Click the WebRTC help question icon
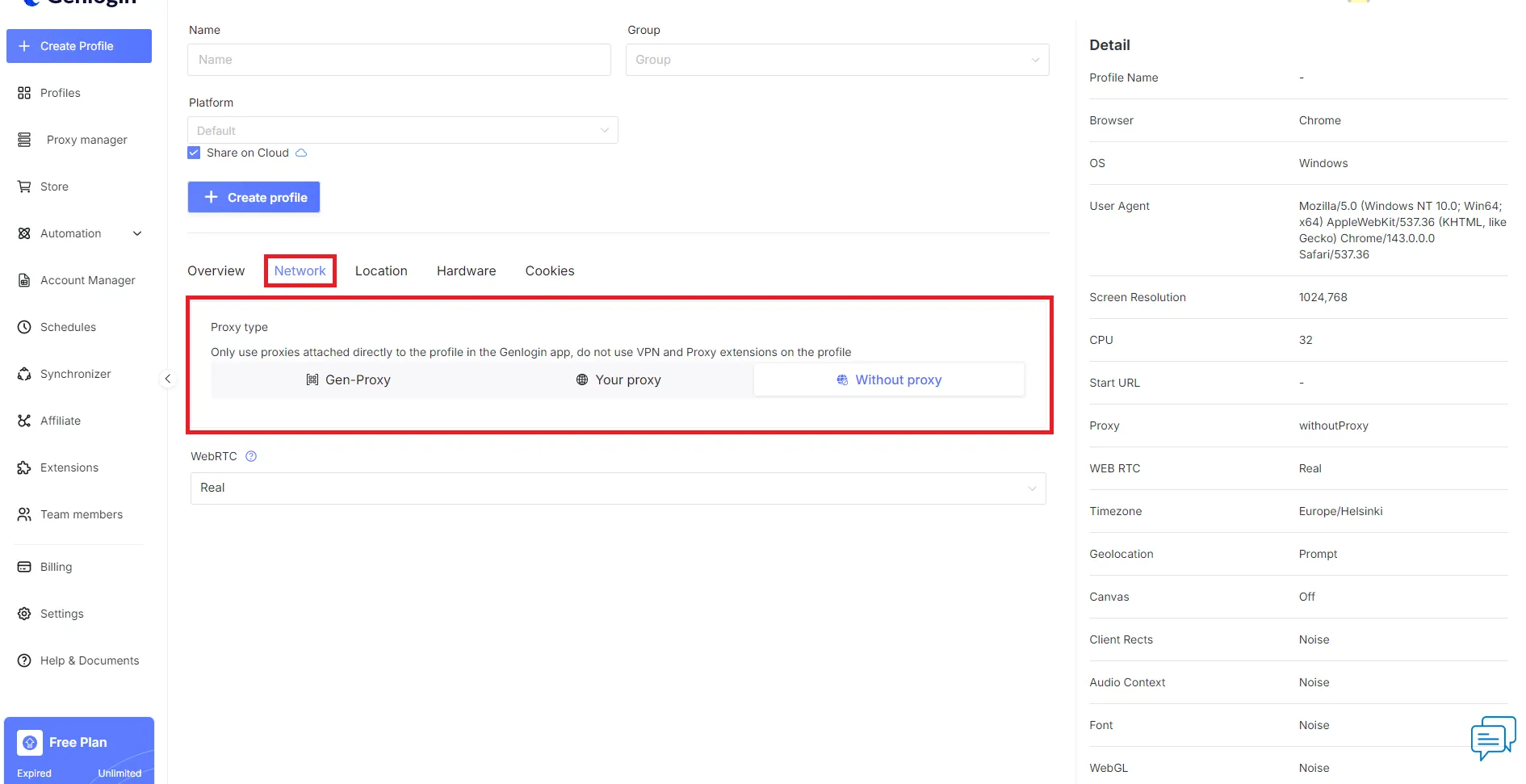 tap(251, 456)
